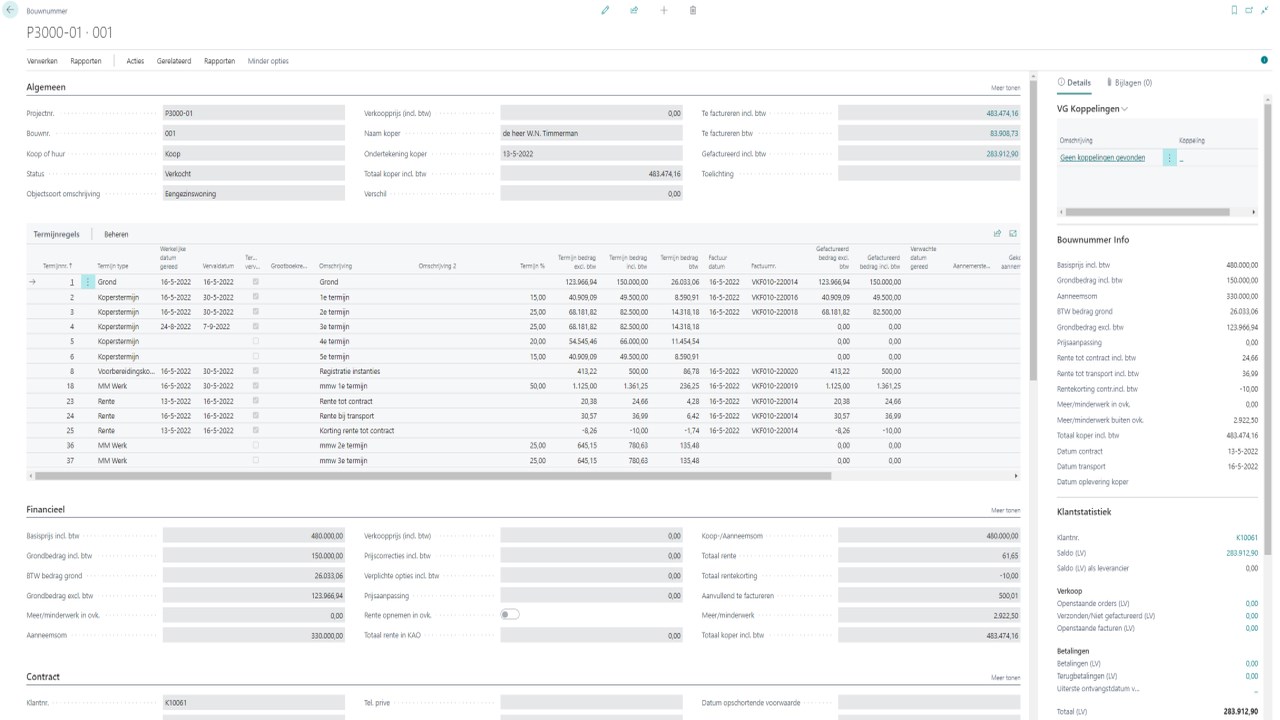Toggle the checkbox for the 3e termijn row
Image resolution: width=1280 pixels, height=720 pixels.
point(255,327)
